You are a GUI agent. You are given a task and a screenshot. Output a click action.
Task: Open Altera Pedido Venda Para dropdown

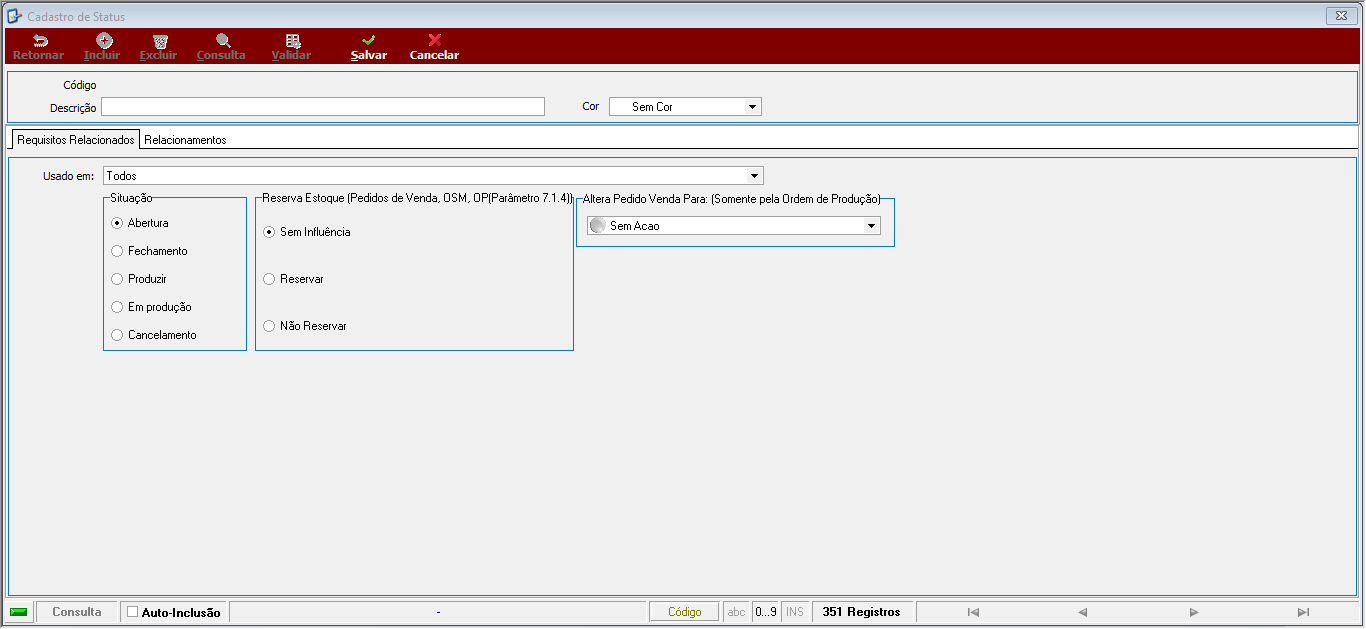click(871, 226)
